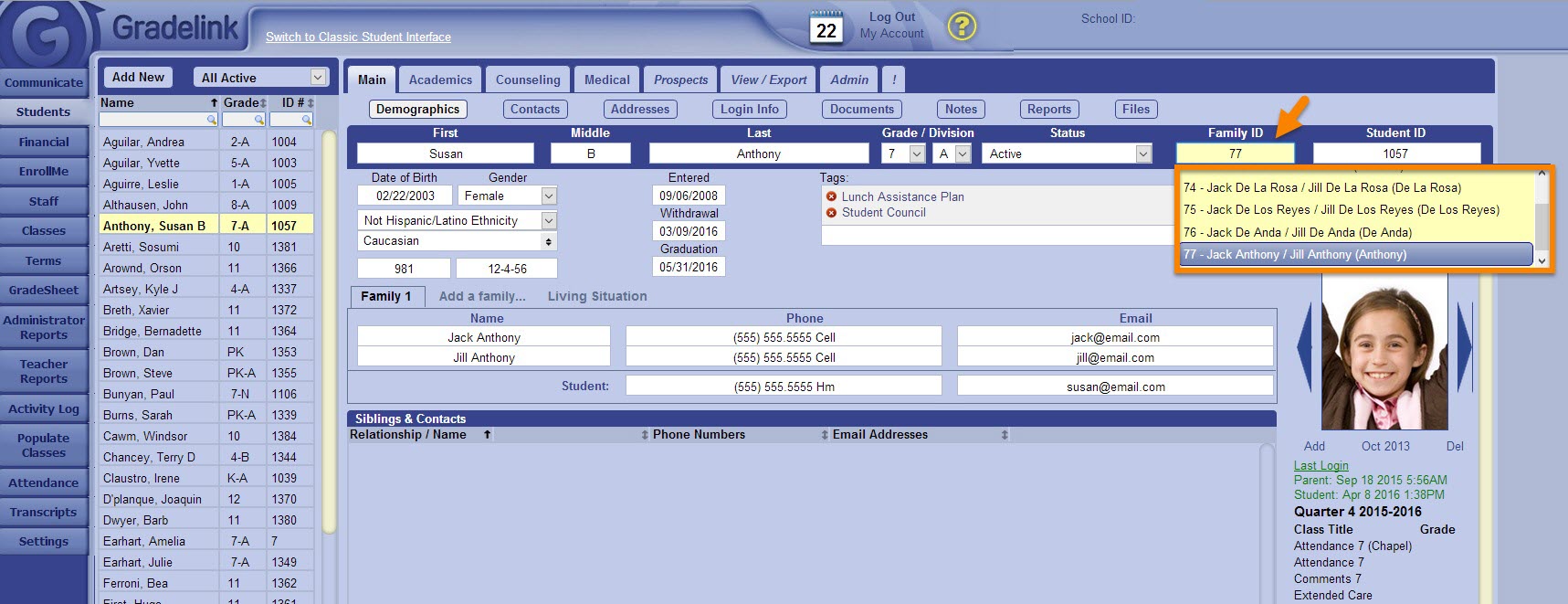This screenshot has width=1568, height=604.
Task: Switch to the Academics tab
Action: pyautogui.click(x=440, y=79)
